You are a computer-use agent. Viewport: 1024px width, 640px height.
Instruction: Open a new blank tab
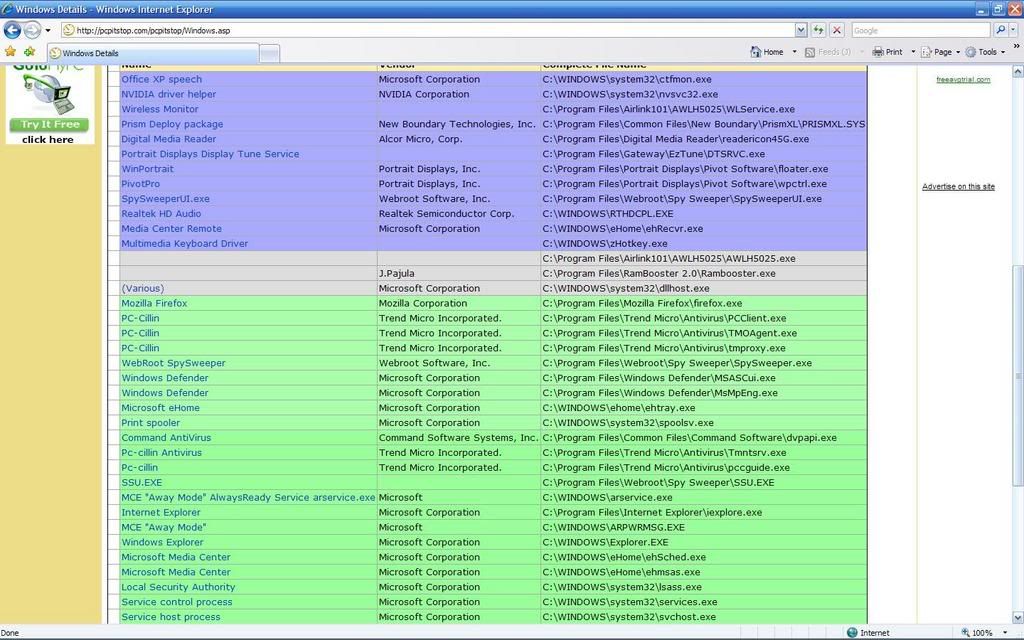point(270,53)
